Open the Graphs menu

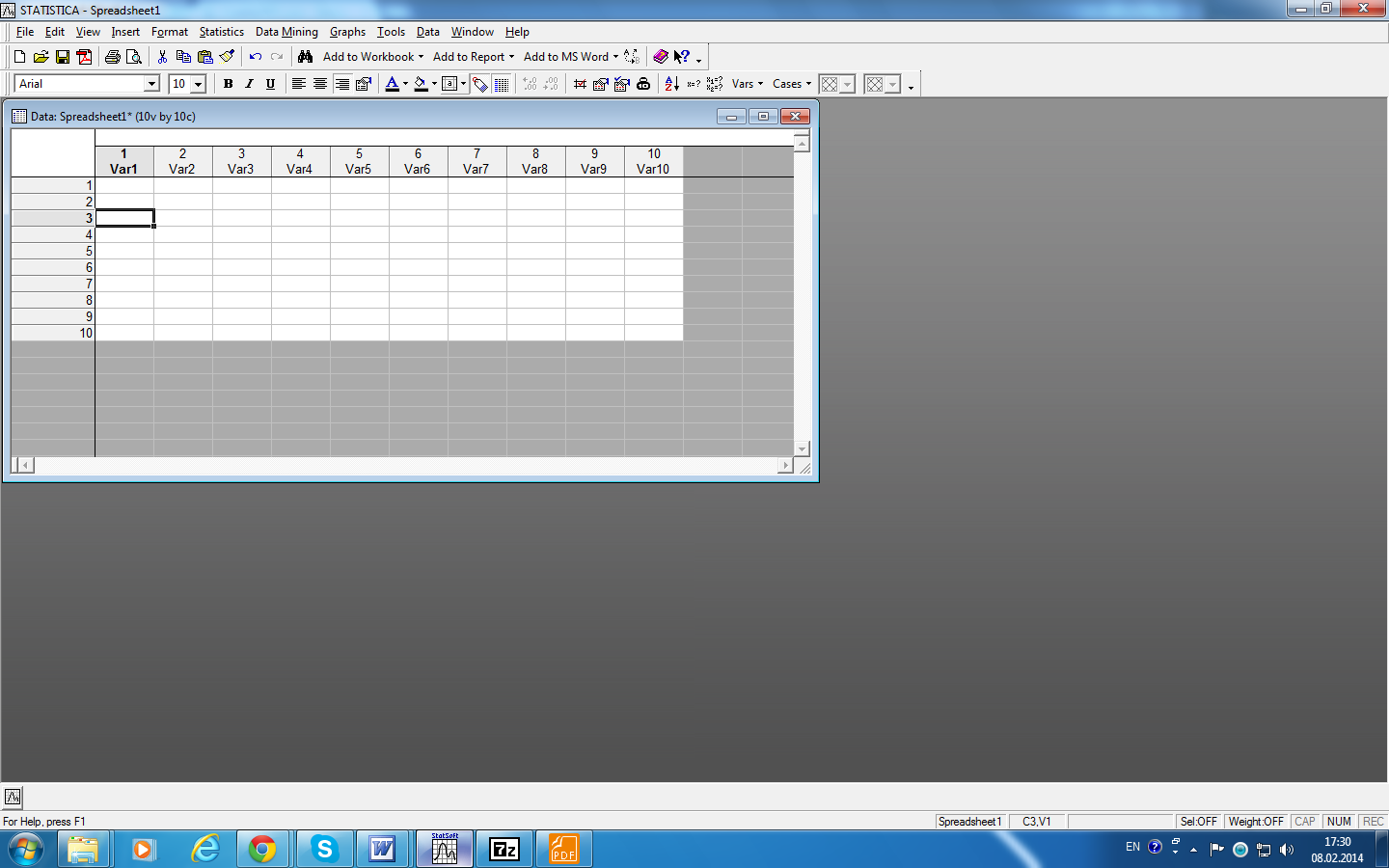click(347, 32)
